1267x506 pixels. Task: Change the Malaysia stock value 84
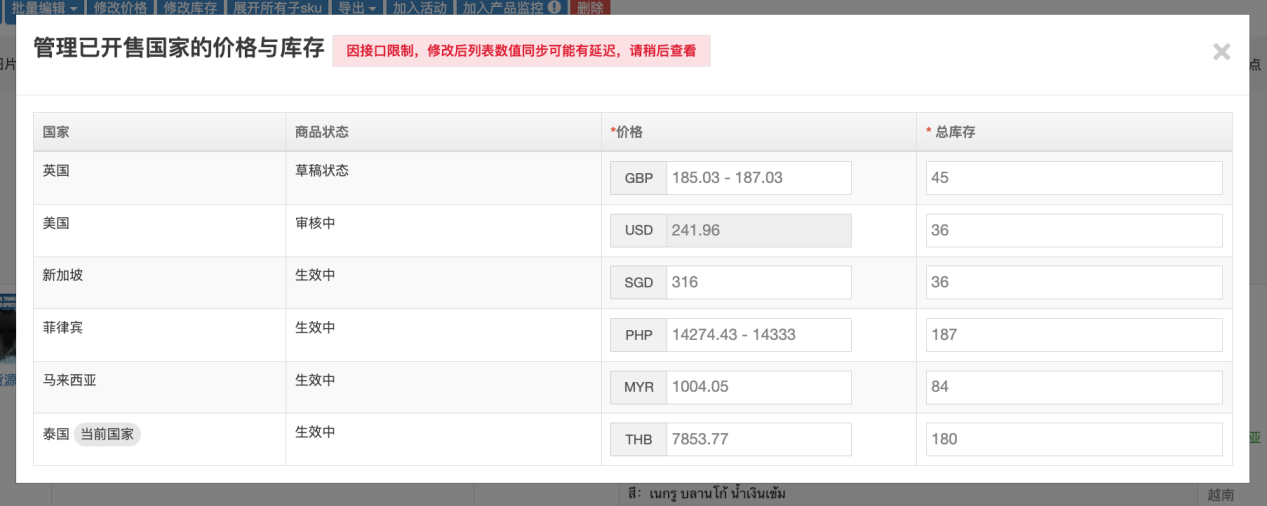tap(1073, 387)
